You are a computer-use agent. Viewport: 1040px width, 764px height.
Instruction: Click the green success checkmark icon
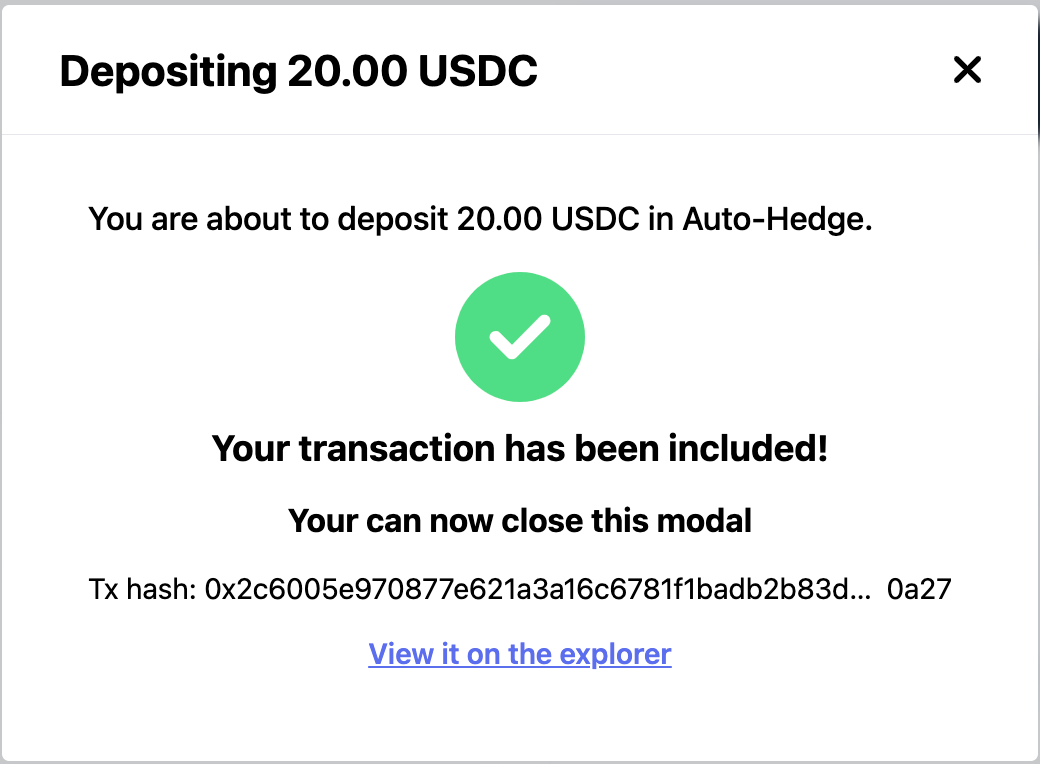pyautogui.click(x=519, y=337)
